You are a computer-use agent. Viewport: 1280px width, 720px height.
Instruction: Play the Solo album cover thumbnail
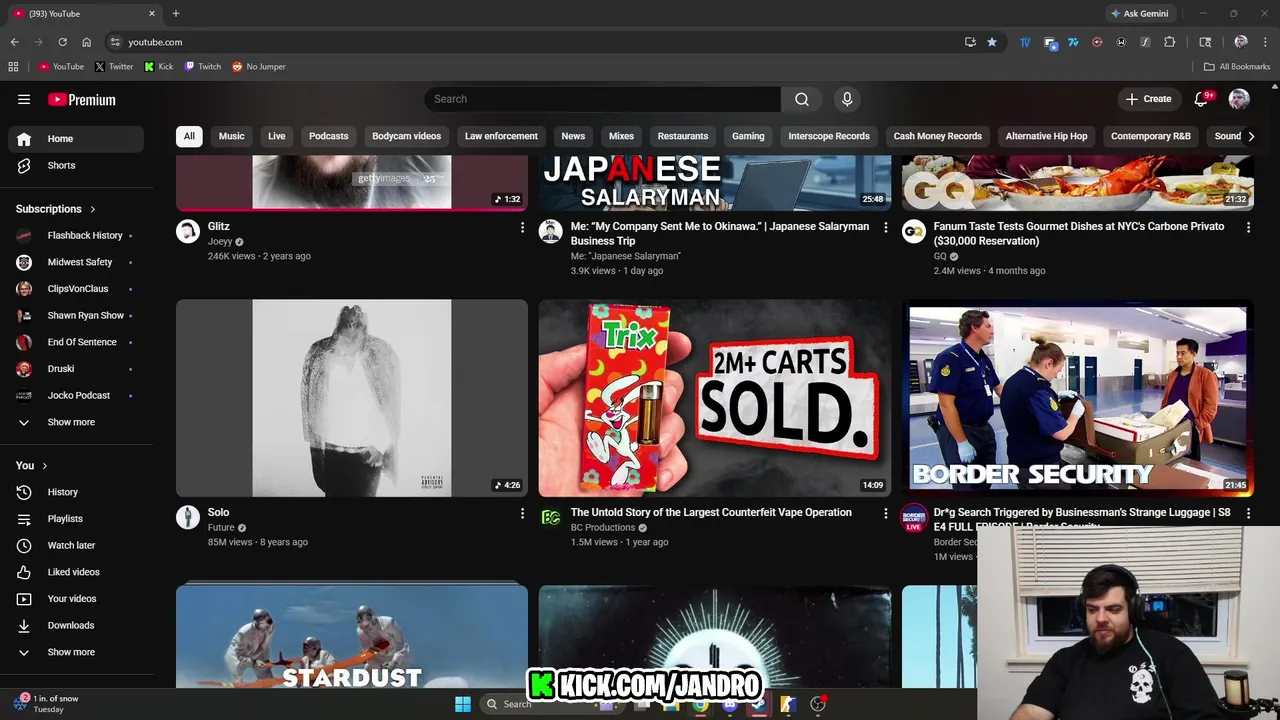(x=352, y=398)
